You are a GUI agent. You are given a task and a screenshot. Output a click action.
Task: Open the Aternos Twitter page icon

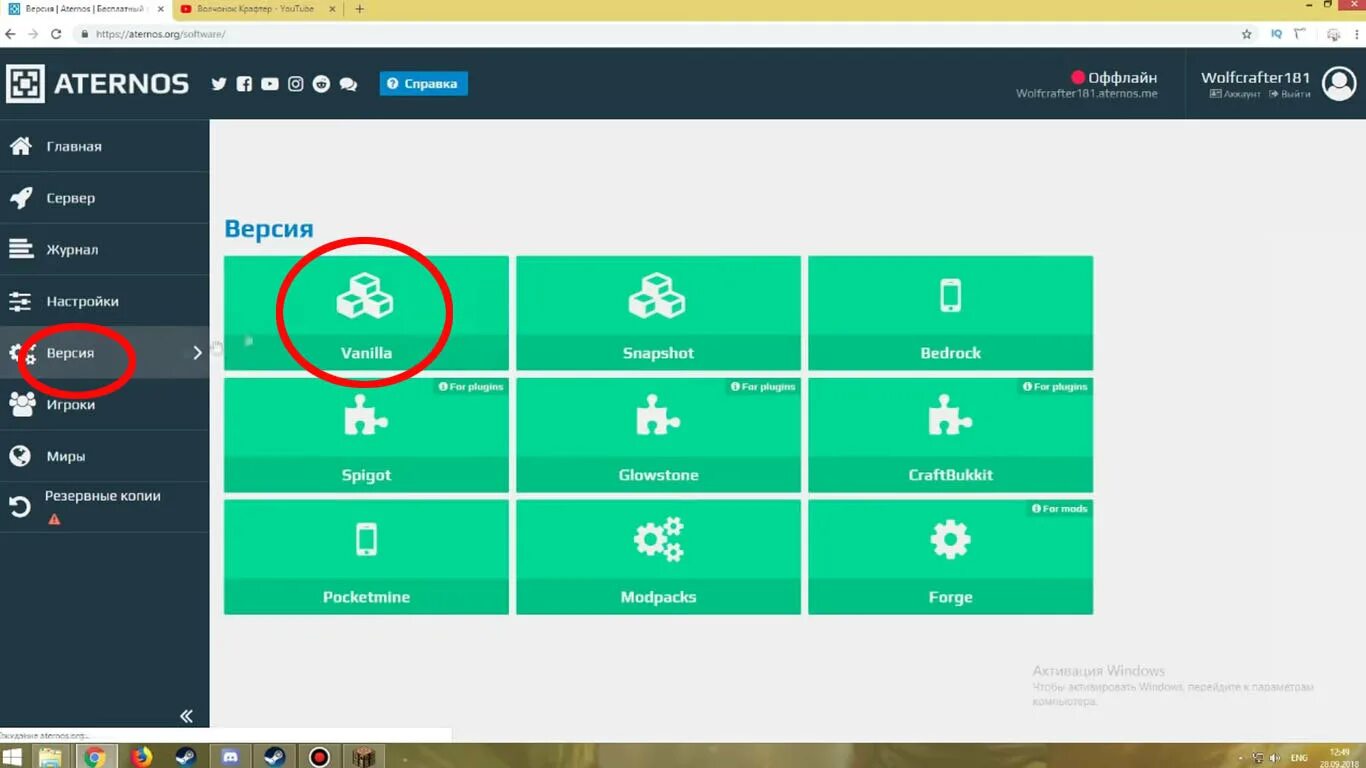[x=219, y=84]
